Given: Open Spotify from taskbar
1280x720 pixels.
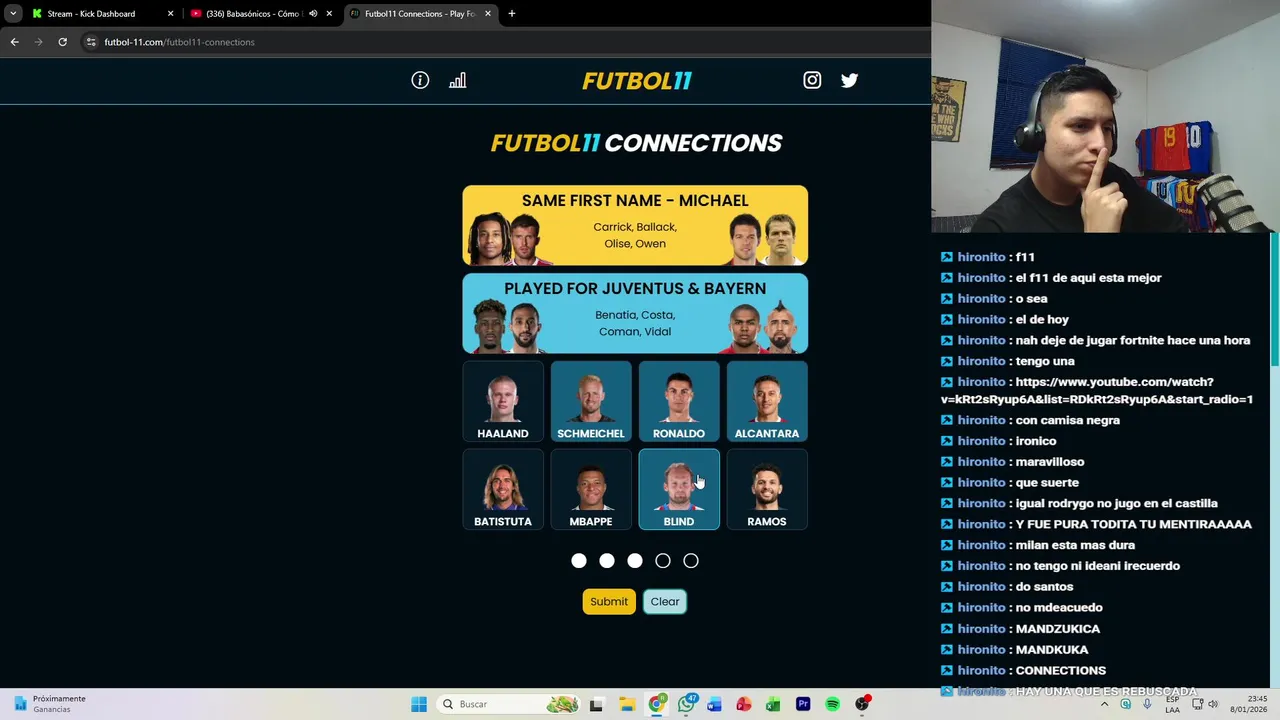Looking at the screenshot, I should [832, 704].
